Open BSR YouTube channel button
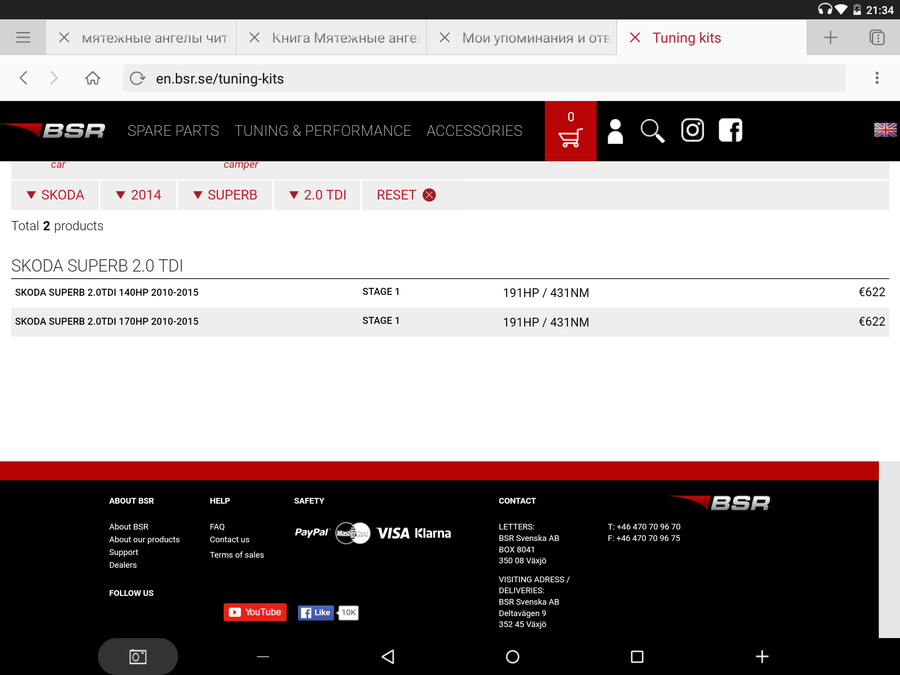 (255, 612)
